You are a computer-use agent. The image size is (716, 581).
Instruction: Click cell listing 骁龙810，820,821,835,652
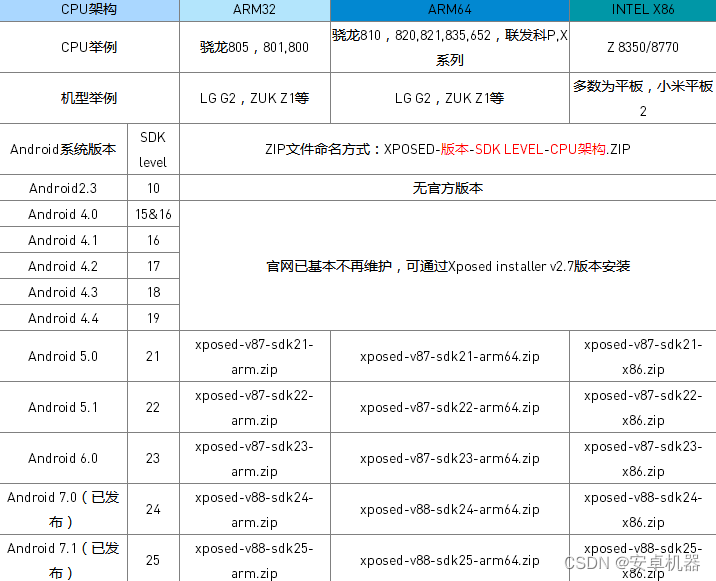(x=450, y=47)
